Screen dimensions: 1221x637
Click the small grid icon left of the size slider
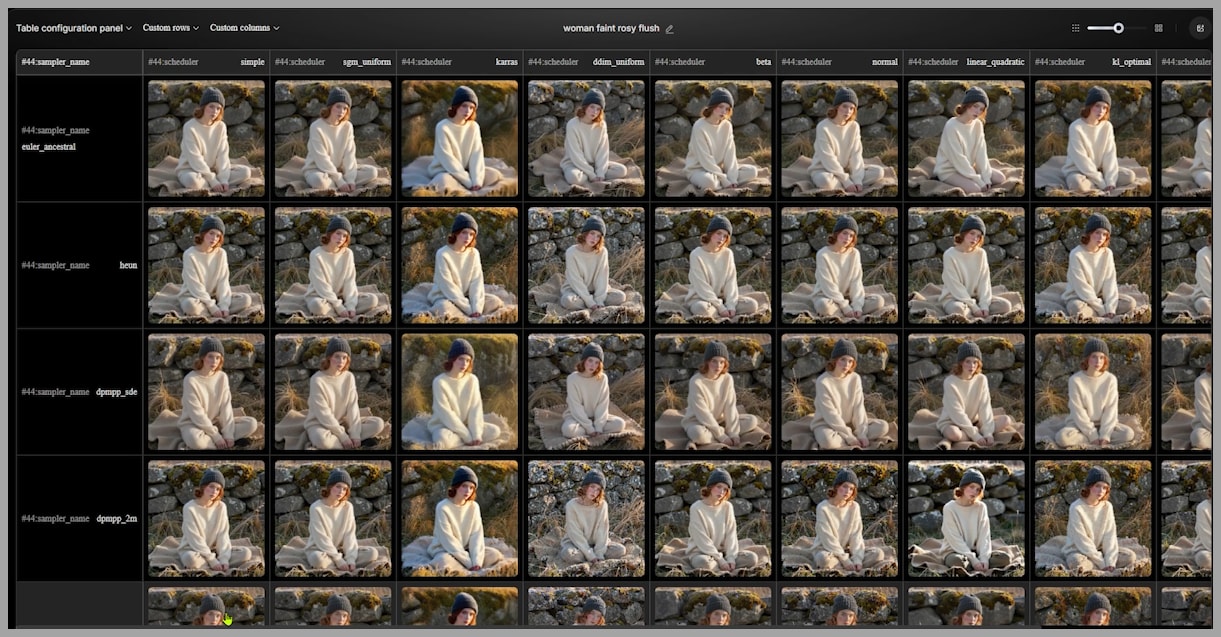[1076, 28]
